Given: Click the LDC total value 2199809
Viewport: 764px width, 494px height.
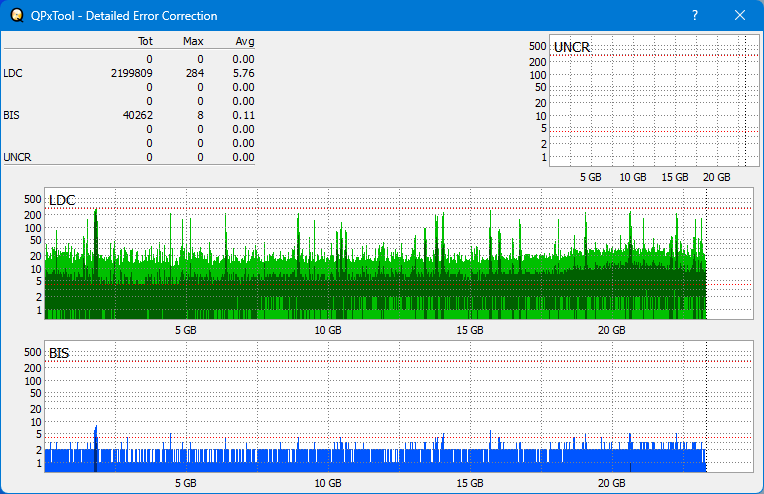Looking at the screenshot, I should [x=132, y=73].
